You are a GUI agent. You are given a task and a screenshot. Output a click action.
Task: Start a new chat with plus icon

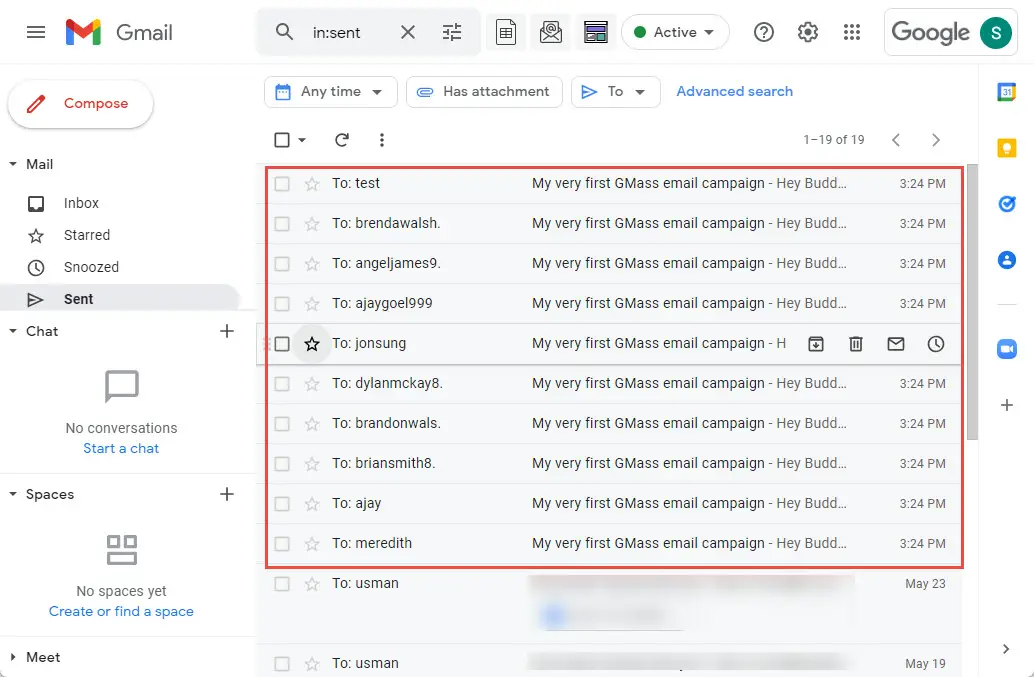tap(227, 331)
